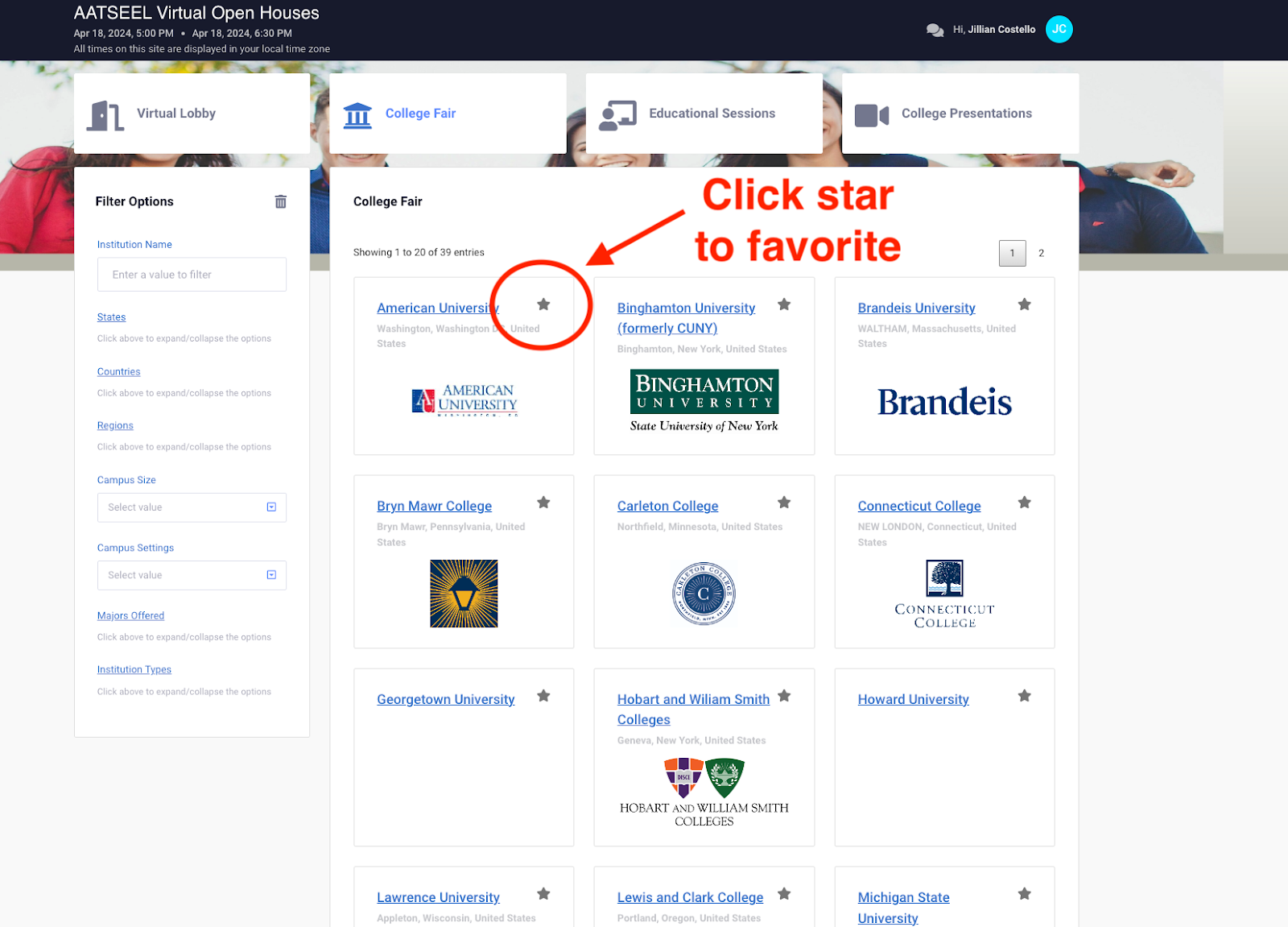Click the Lewis and Clark College star icon
1288x927 pixels.
point(784,894)
